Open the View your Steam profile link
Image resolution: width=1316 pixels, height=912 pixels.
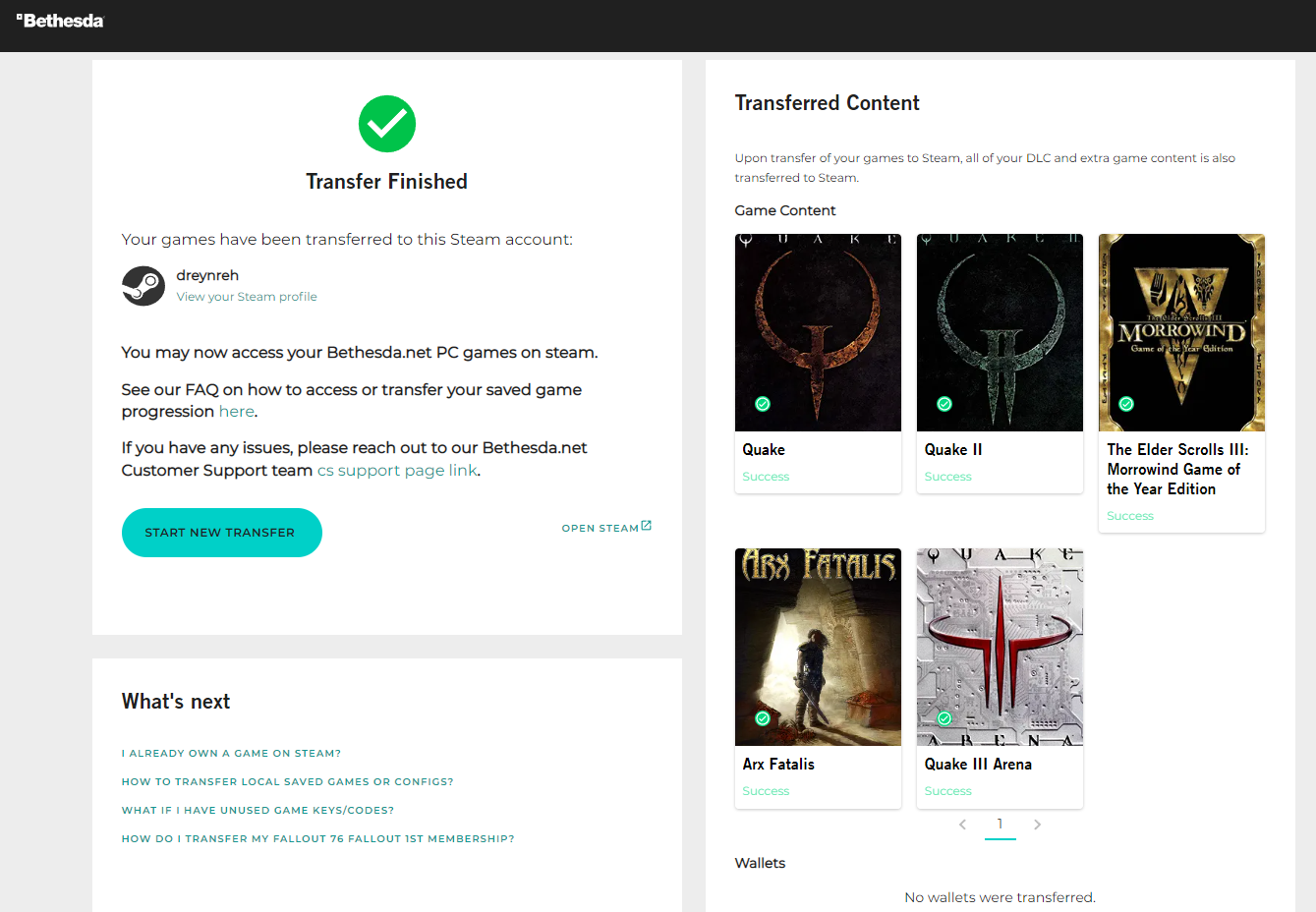247,297
